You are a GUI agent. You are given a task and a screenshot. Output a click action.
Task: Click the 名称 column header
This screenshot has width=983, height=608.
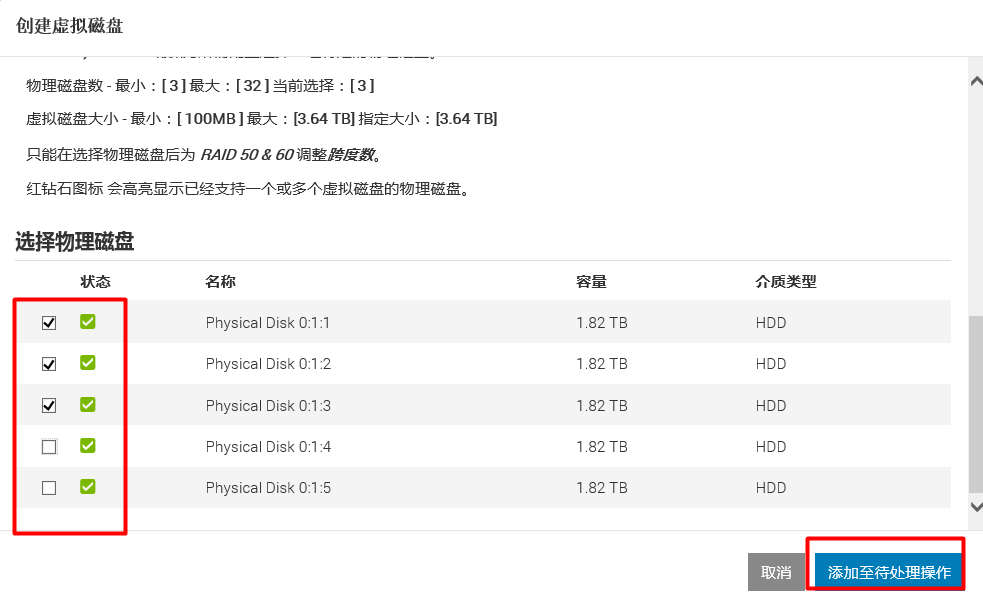click(x=219, y=281)
